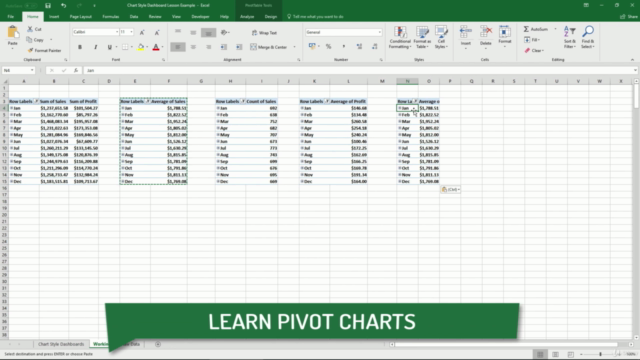Click the Copy icon
This screenshot has height=360, width=640.
point(29,40)
